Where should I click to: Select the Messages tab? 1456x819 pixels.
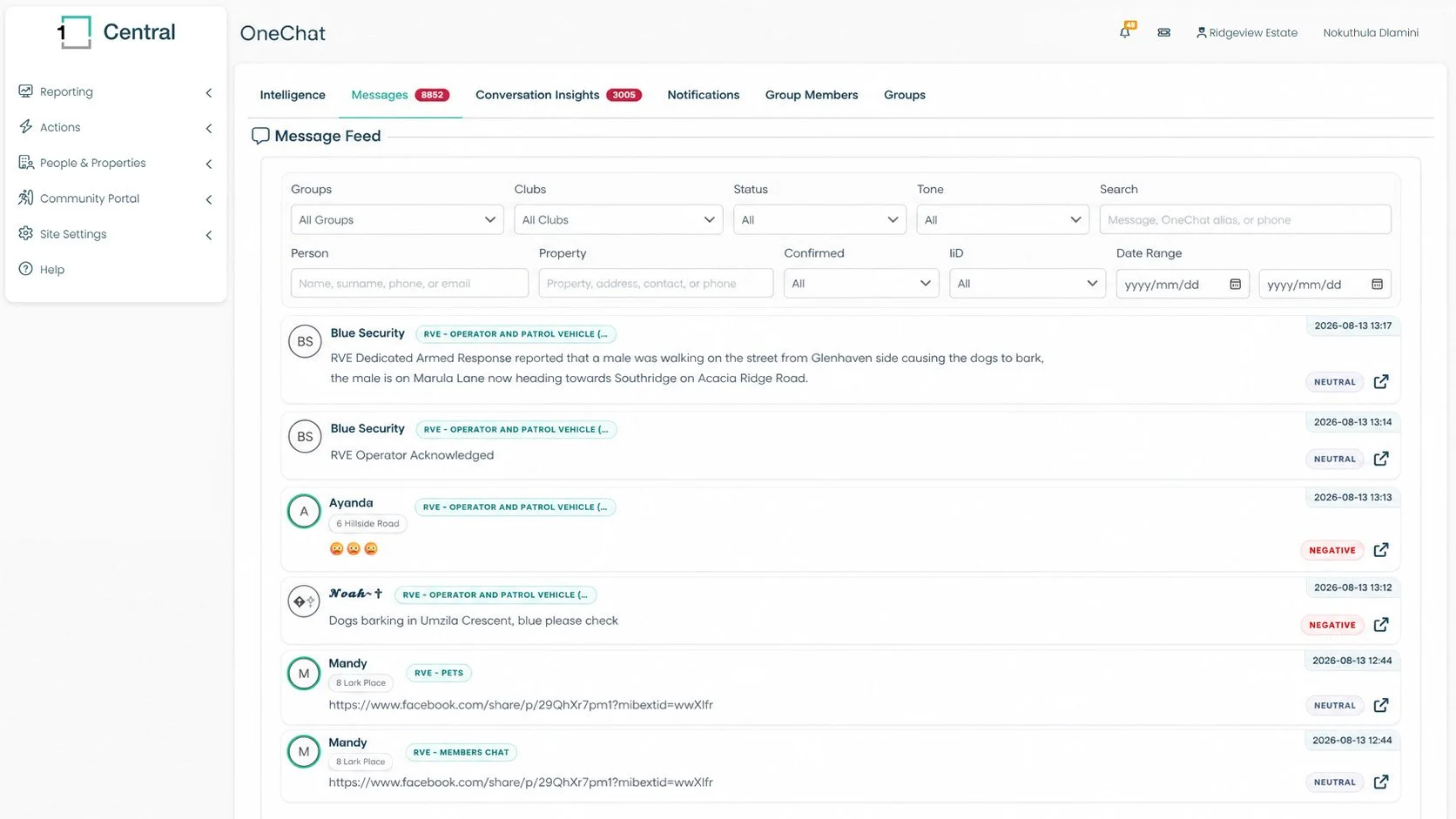(x=401, y=95)
